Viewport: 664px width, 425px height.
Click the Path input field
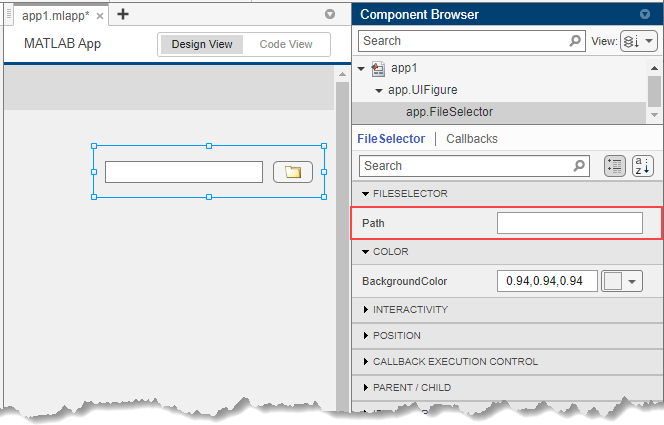569,223
